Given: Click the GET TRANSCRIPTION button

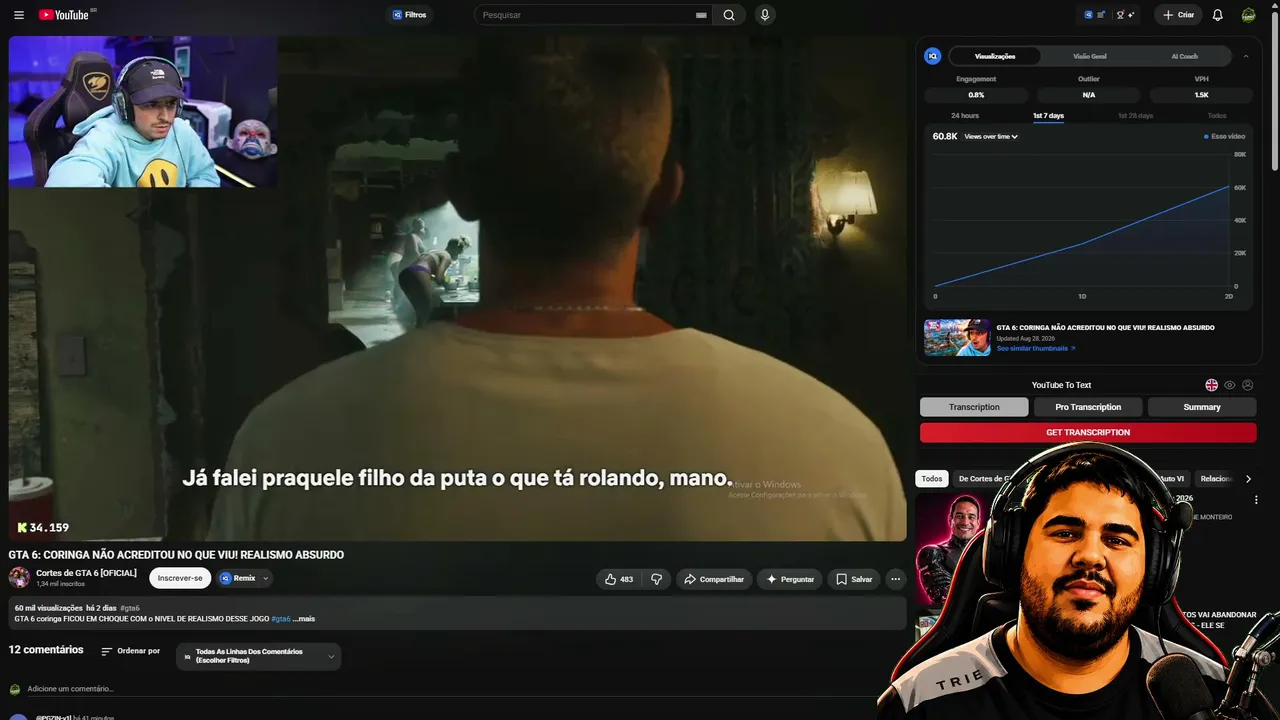Looking at the screenshot, I should (x=1088, y=432).
